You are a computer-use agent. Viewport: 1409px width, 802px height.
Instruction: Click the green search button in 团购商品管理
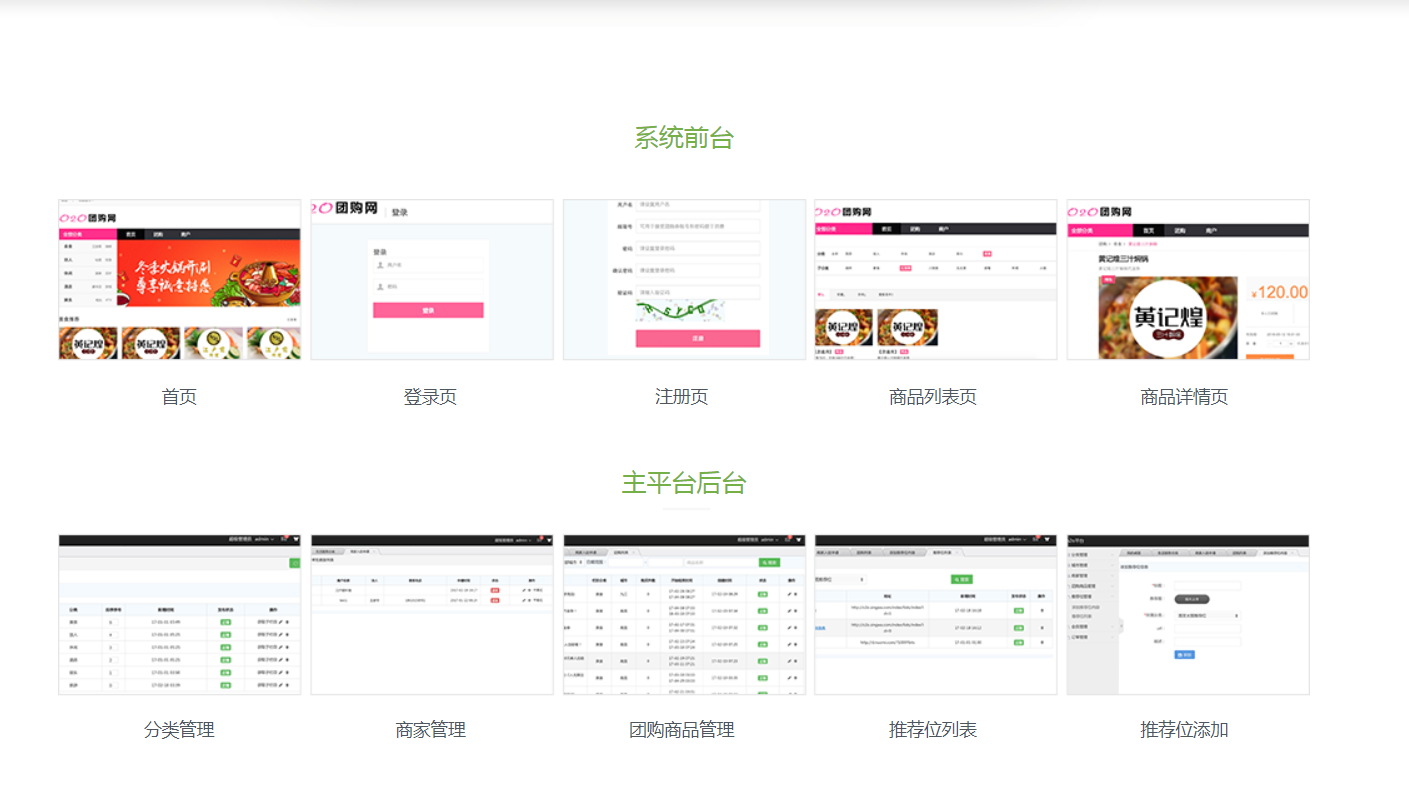tap(770, 563)
